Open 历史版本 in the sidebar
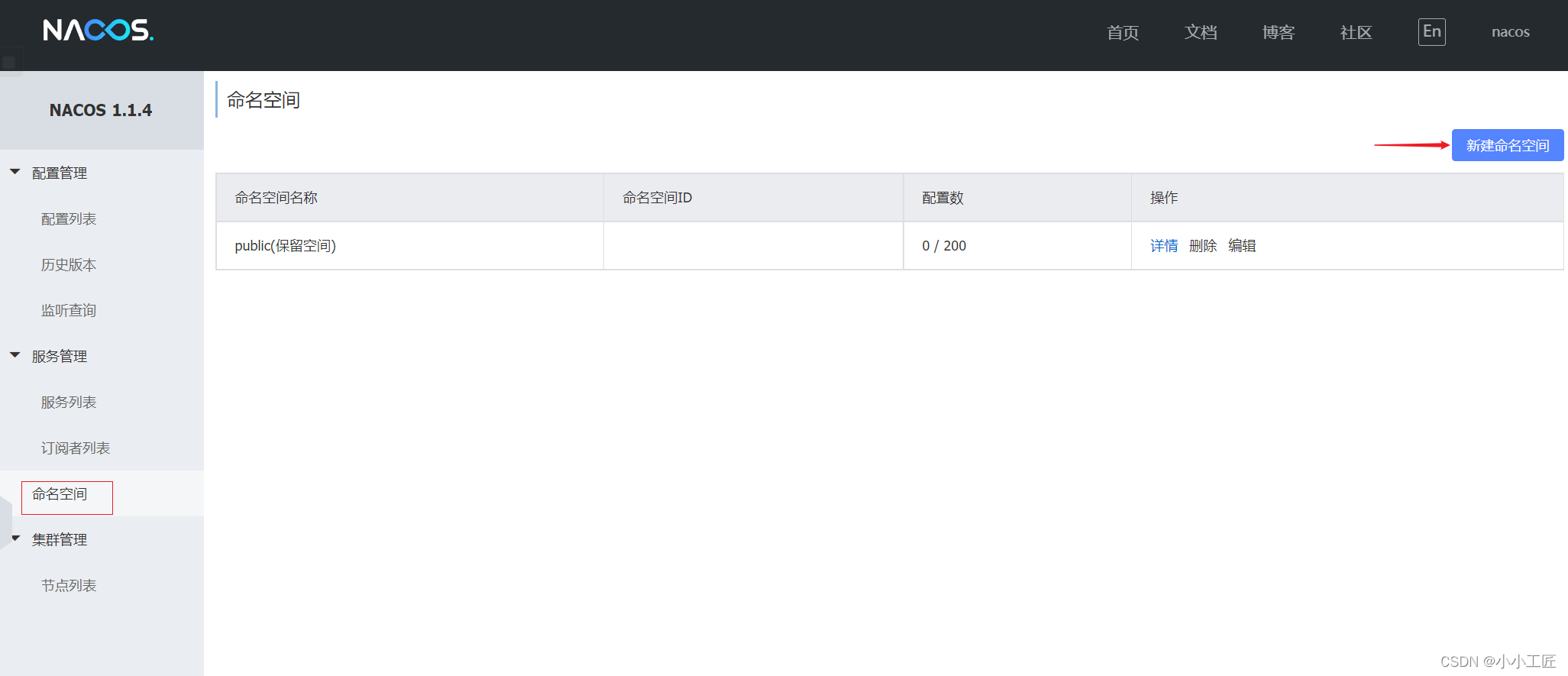 (x=69, y=265)
